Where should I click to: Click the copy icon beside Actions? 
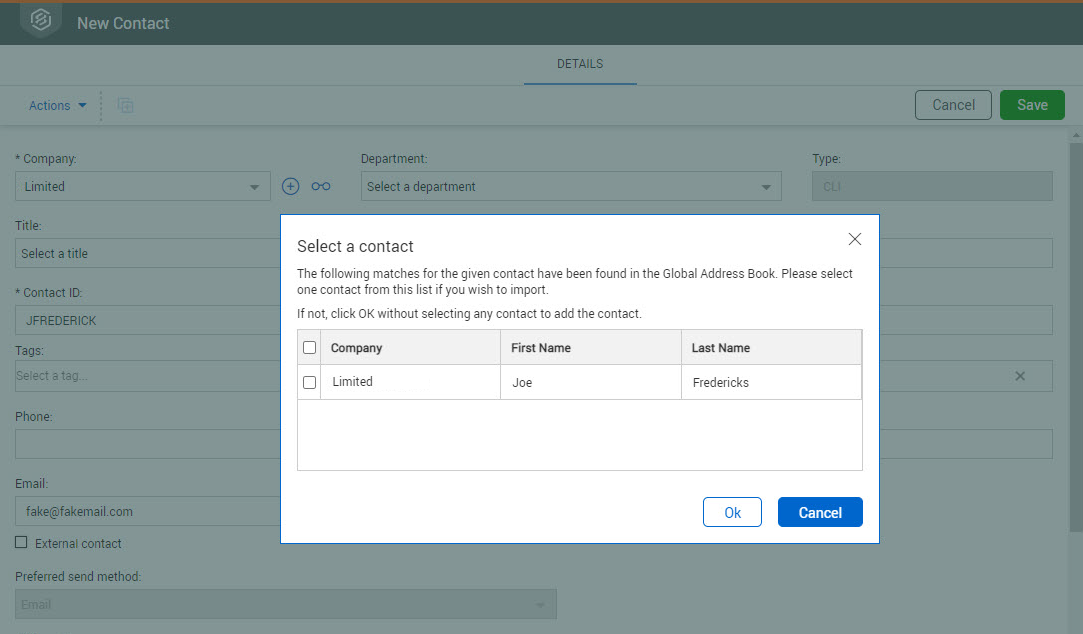[125, 105]
